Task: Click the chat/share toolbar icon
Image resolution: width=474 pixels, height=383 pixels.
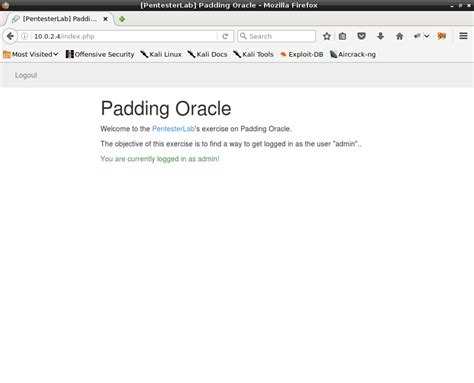Action: coord(417,36)
